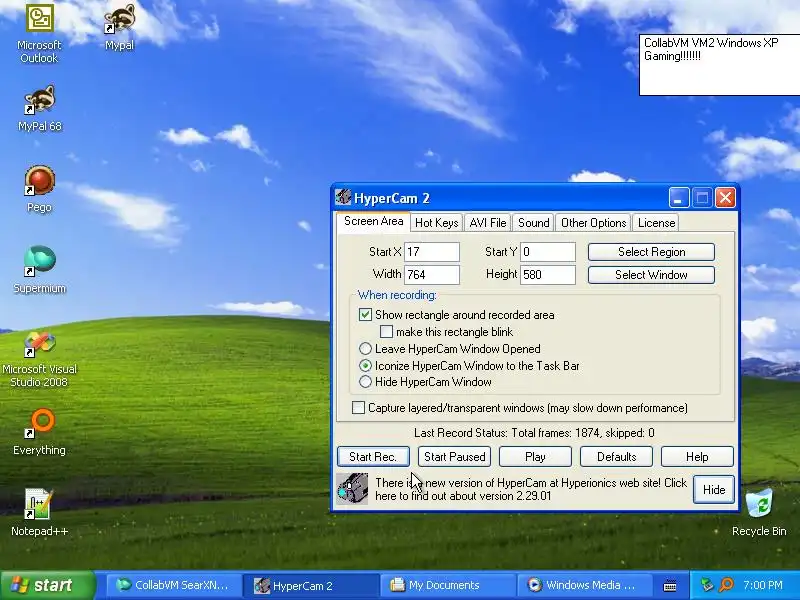Click the green network tray icon
Image resolution: width=800 pixels, height=600 pixels.
[707, 585]
